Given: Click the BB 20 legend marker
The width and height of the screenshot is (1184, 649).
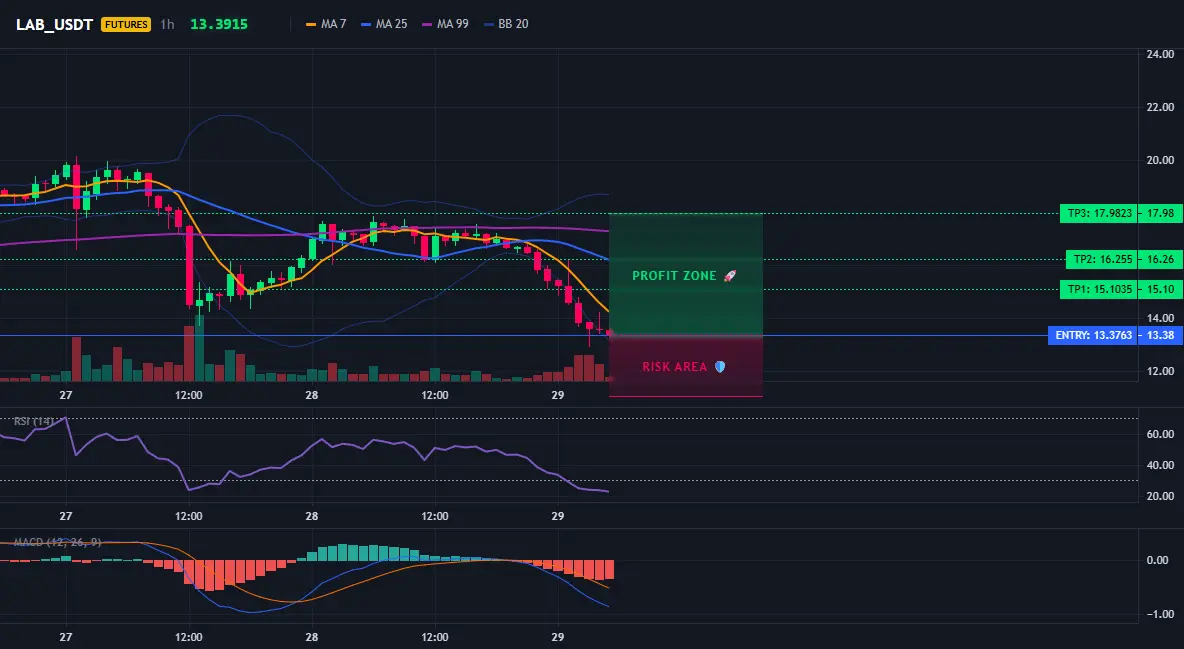Looking at the screenshot, I should (489, 24).
